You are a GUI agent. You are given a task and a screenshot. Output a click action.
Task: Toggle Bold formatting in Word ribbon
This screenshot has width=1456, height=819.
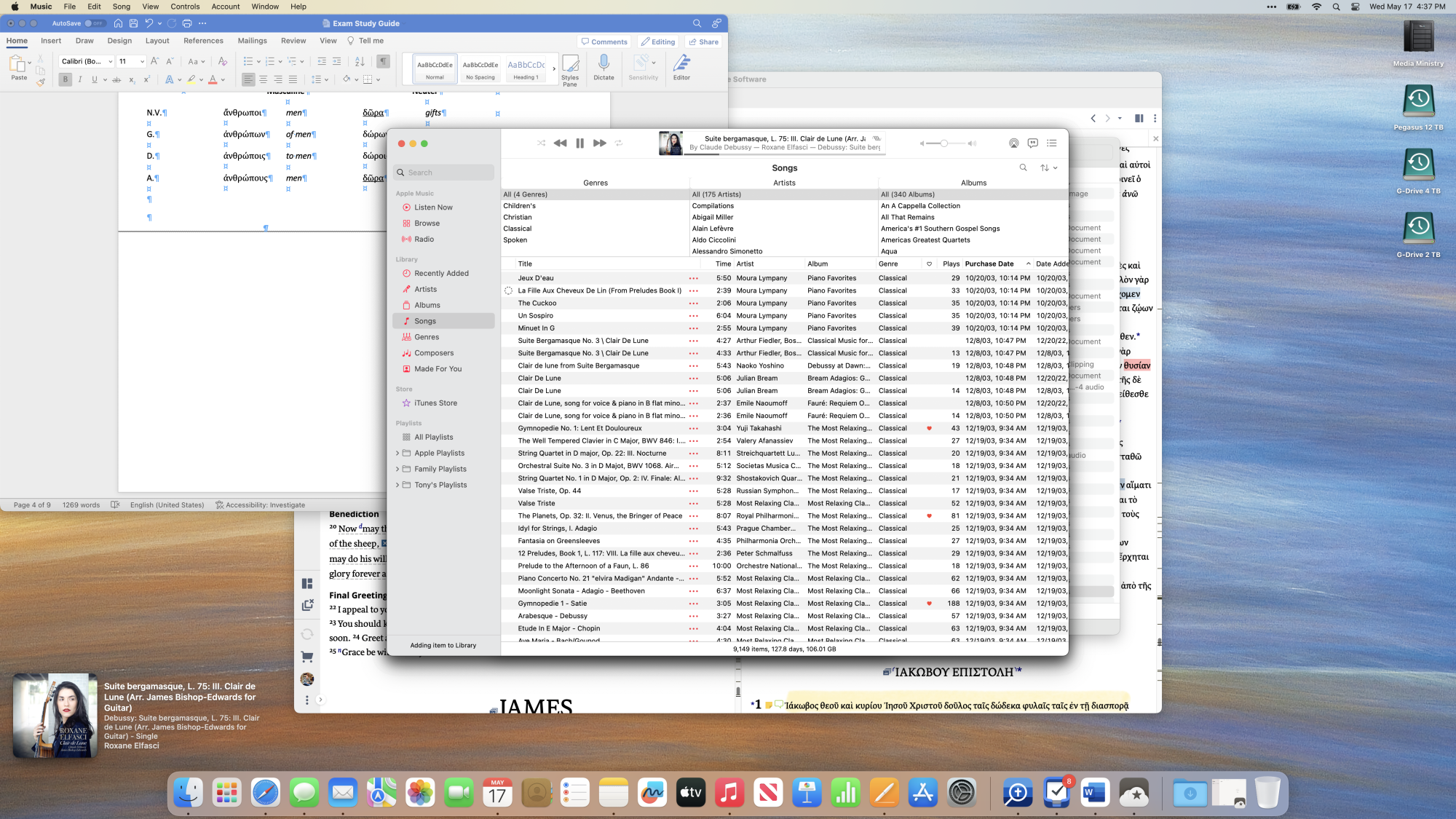point(66,79)
